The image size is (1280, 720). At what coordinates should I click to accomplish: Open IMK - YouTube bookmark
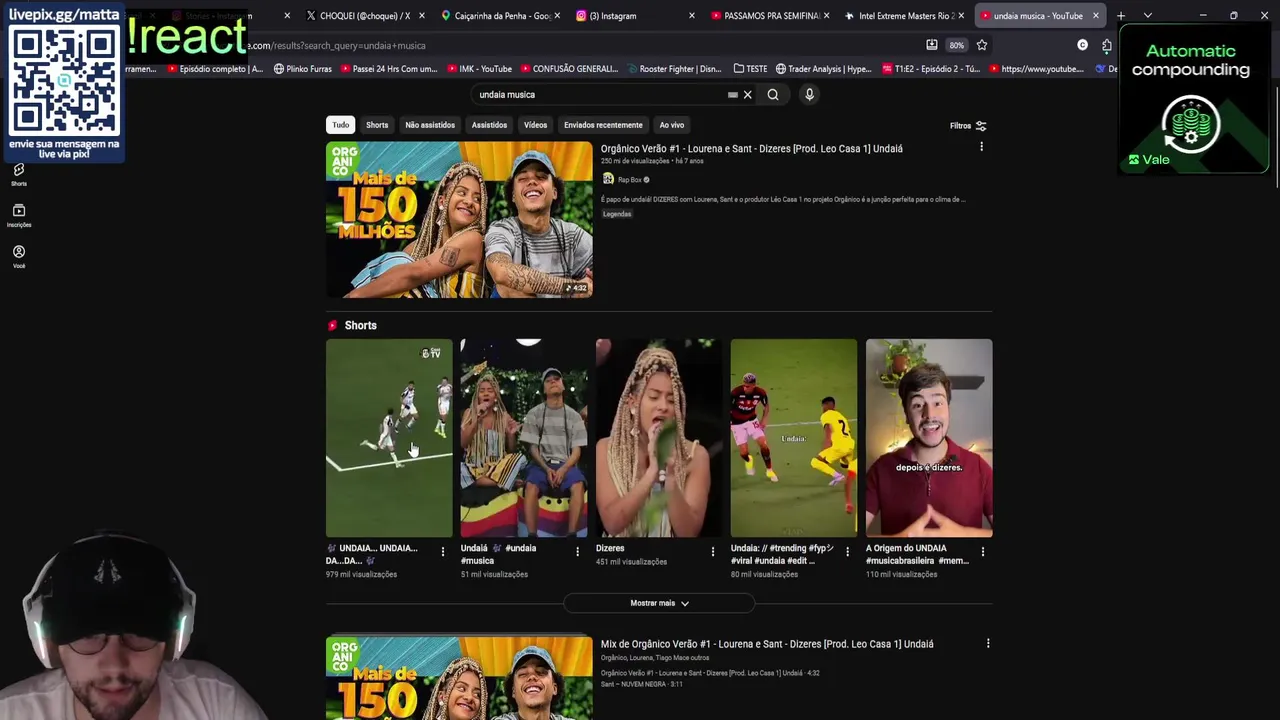pos(479,69)
